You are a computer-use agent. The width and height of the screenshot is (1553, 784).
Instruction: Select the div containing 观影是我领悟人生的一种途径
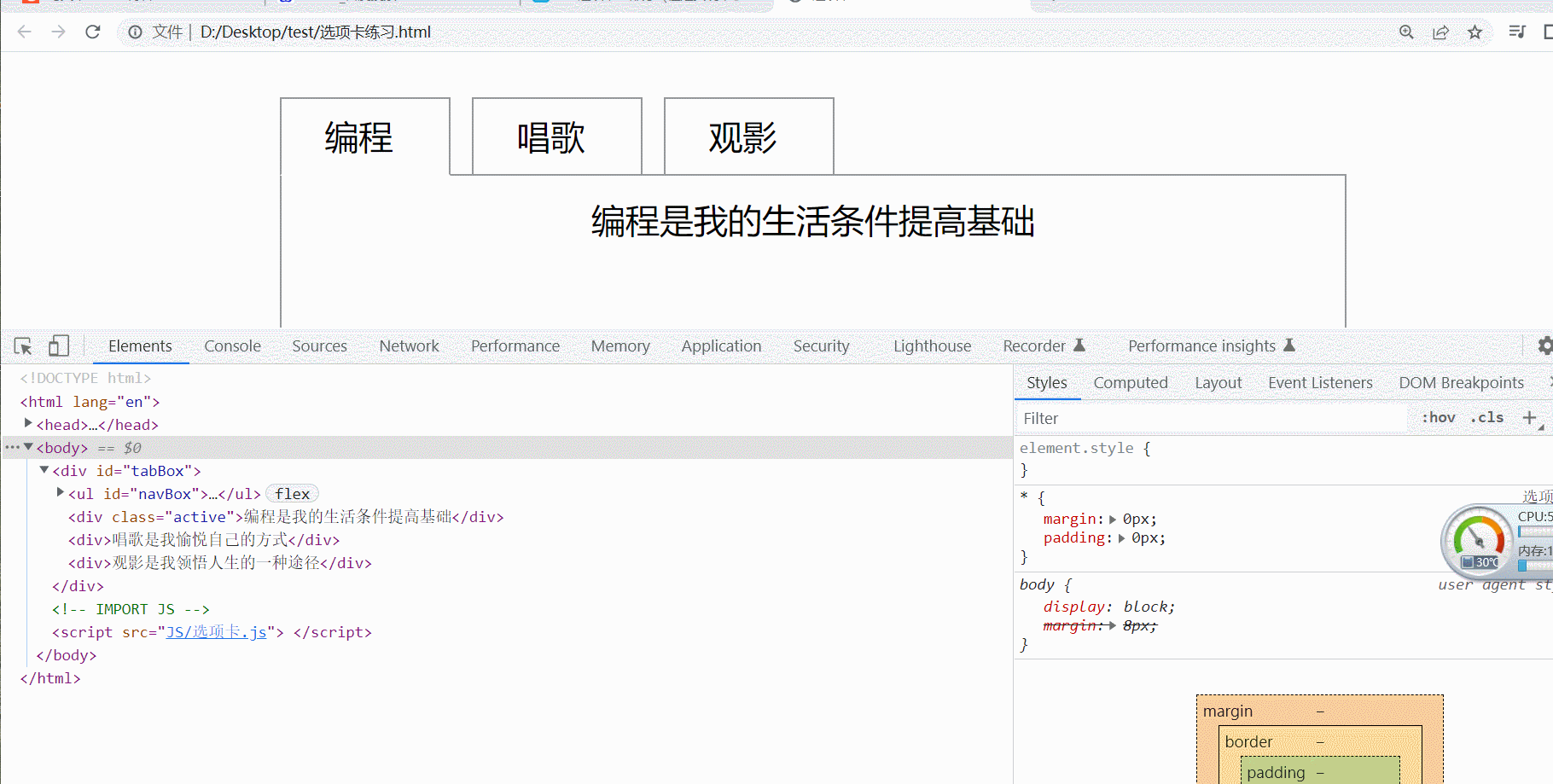[220, 563]
